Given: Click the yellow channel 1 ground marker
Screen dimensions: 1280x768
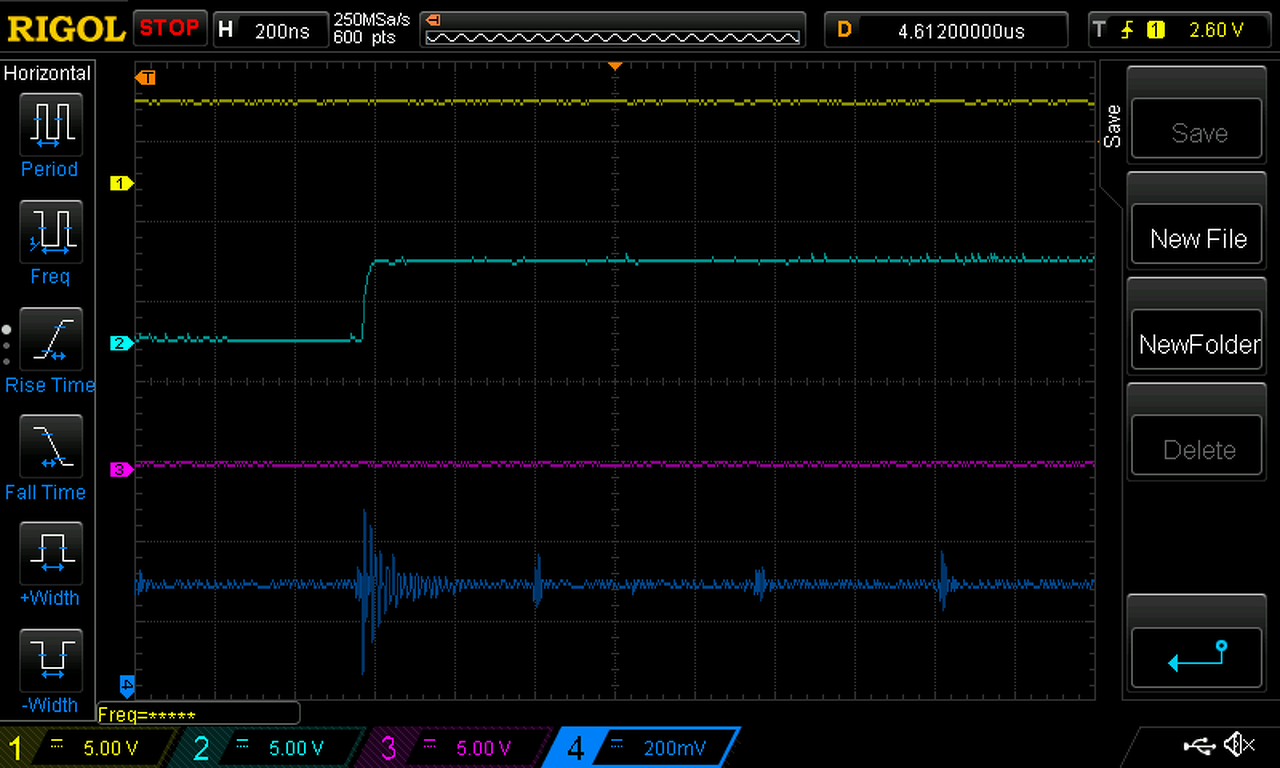Looking at the screenshot, I should pos(121,183).
